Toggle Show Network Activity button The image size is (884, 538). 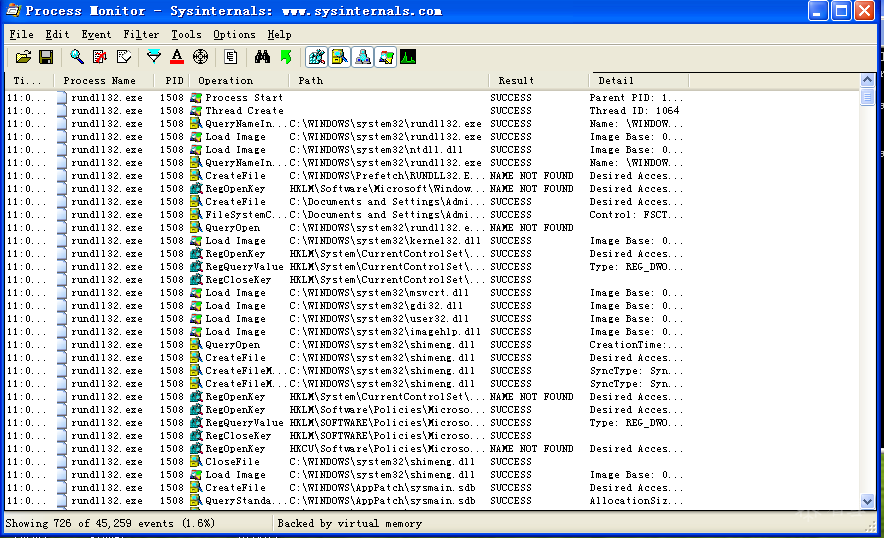363,57
